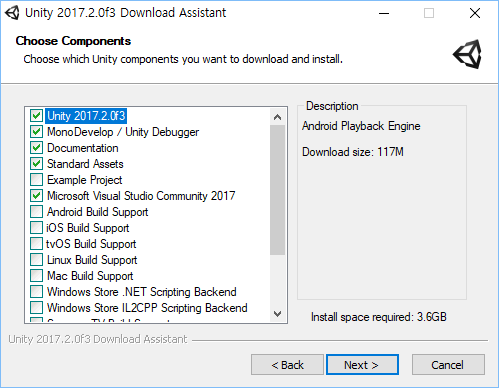Click the scroll up arrow of component list
Screen dimensions: 499x388
pos(277,117)
